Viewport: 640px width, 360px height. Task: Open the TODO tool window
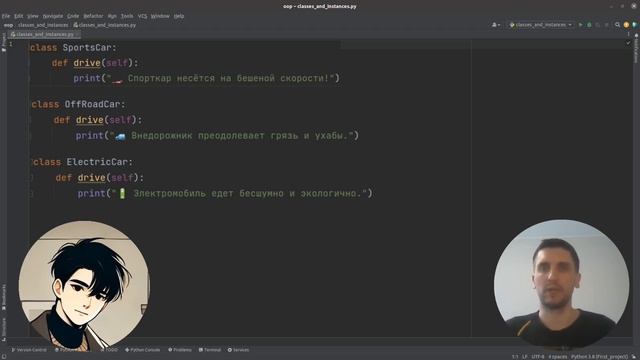tap(109, 350)
